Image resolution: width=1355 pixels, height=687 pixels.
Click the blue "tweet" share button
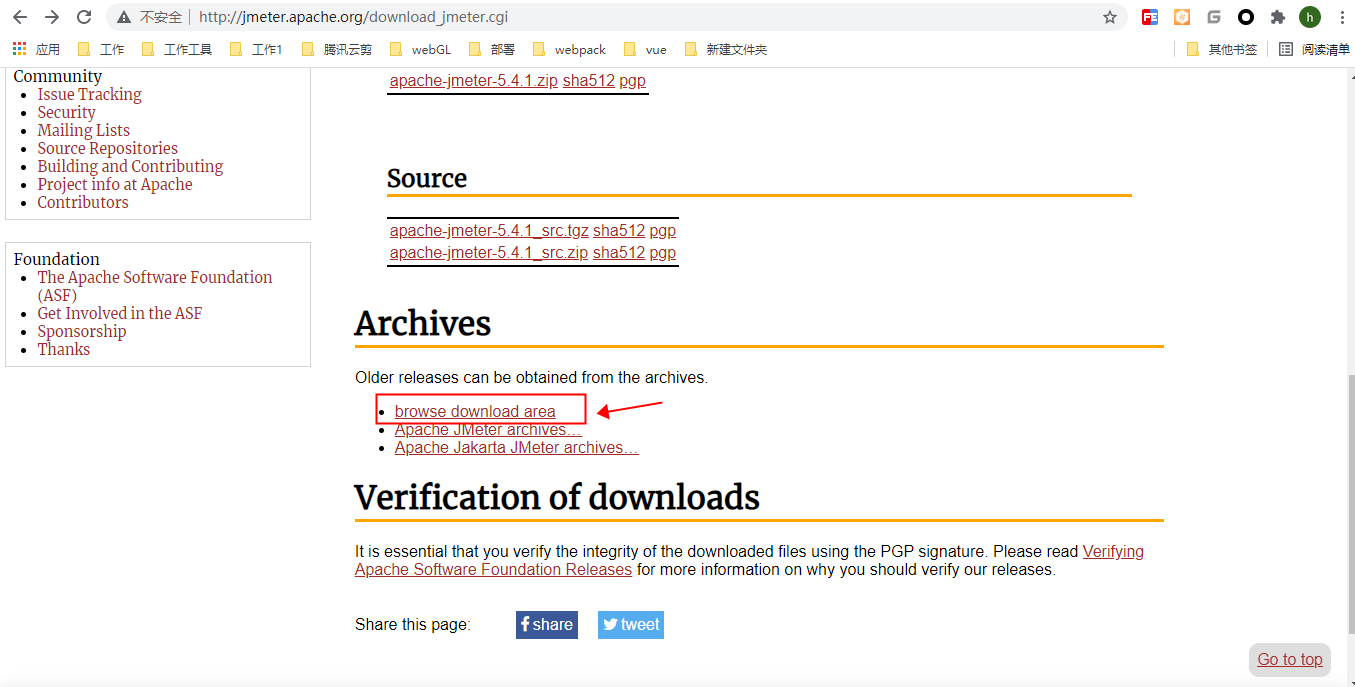click(630, 624)
